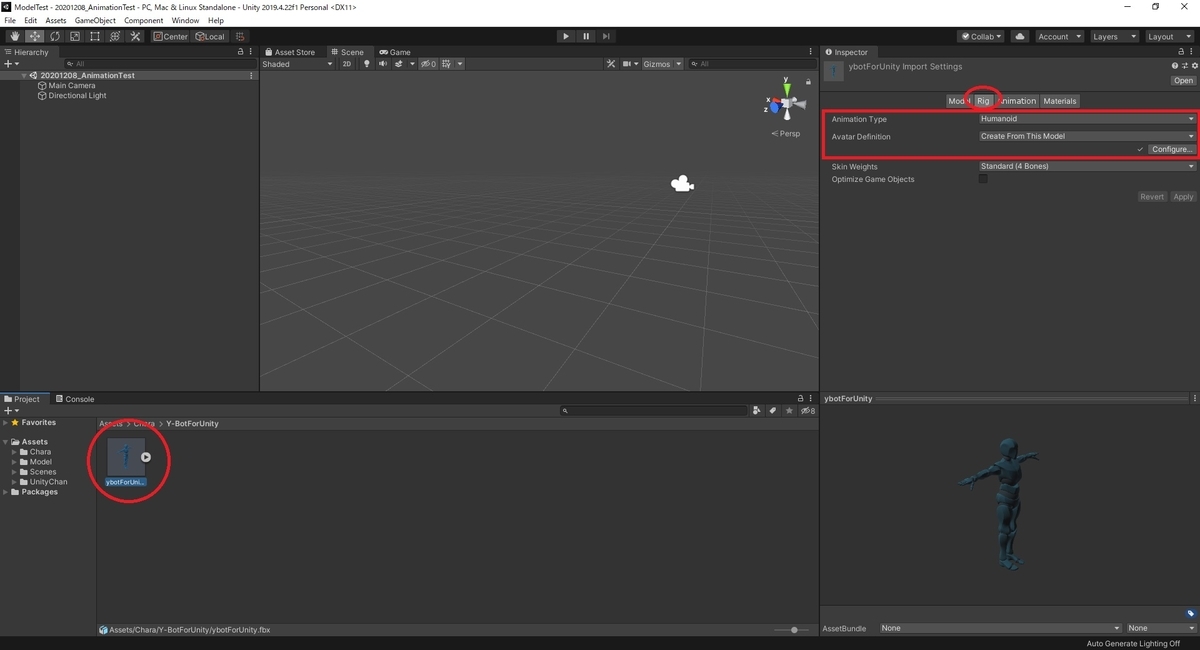Open the GameObject menu
Screen dimensions: 1200x650
(x=95, y=20)
